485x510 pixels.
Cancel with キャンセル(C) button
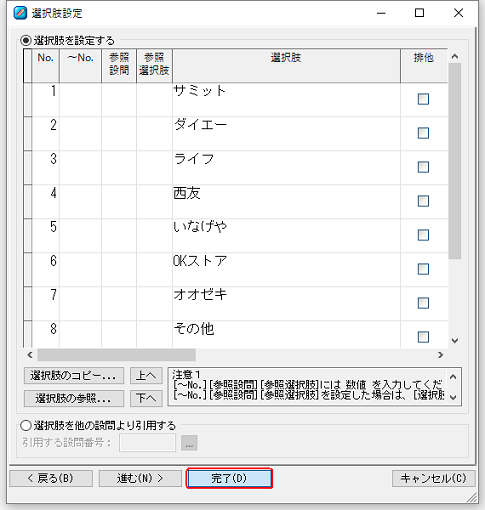coord(434,478)
